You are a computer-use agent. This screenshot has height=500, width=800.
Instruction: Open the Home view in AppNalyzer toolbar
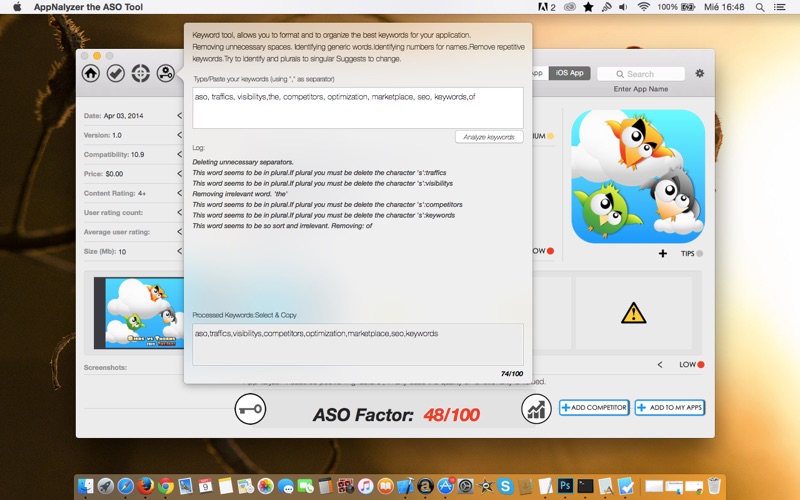coord(91,73)
